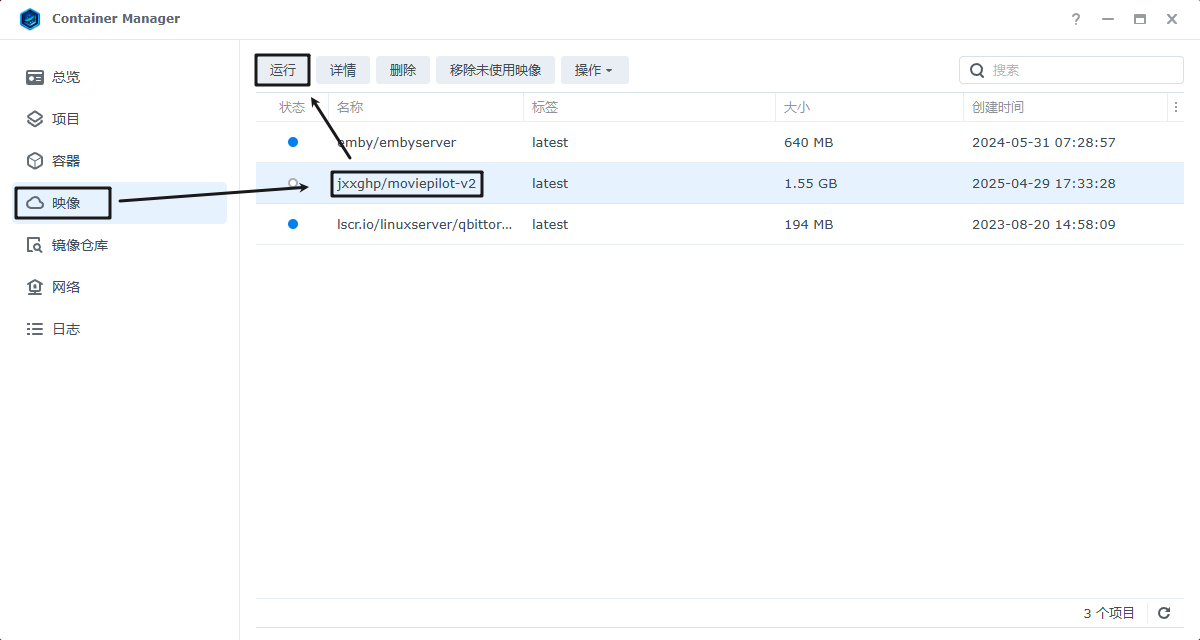Click the latest tag of moviepilot-v2
This screenshot has width=1200, height=640.
pyautogui.click(x=550, y=183)
